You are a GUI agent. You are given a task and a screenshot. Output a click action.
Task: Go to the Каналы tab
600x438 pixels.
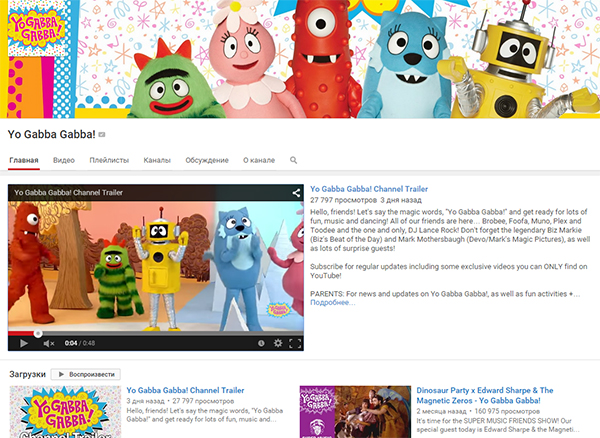pos(157,160)
